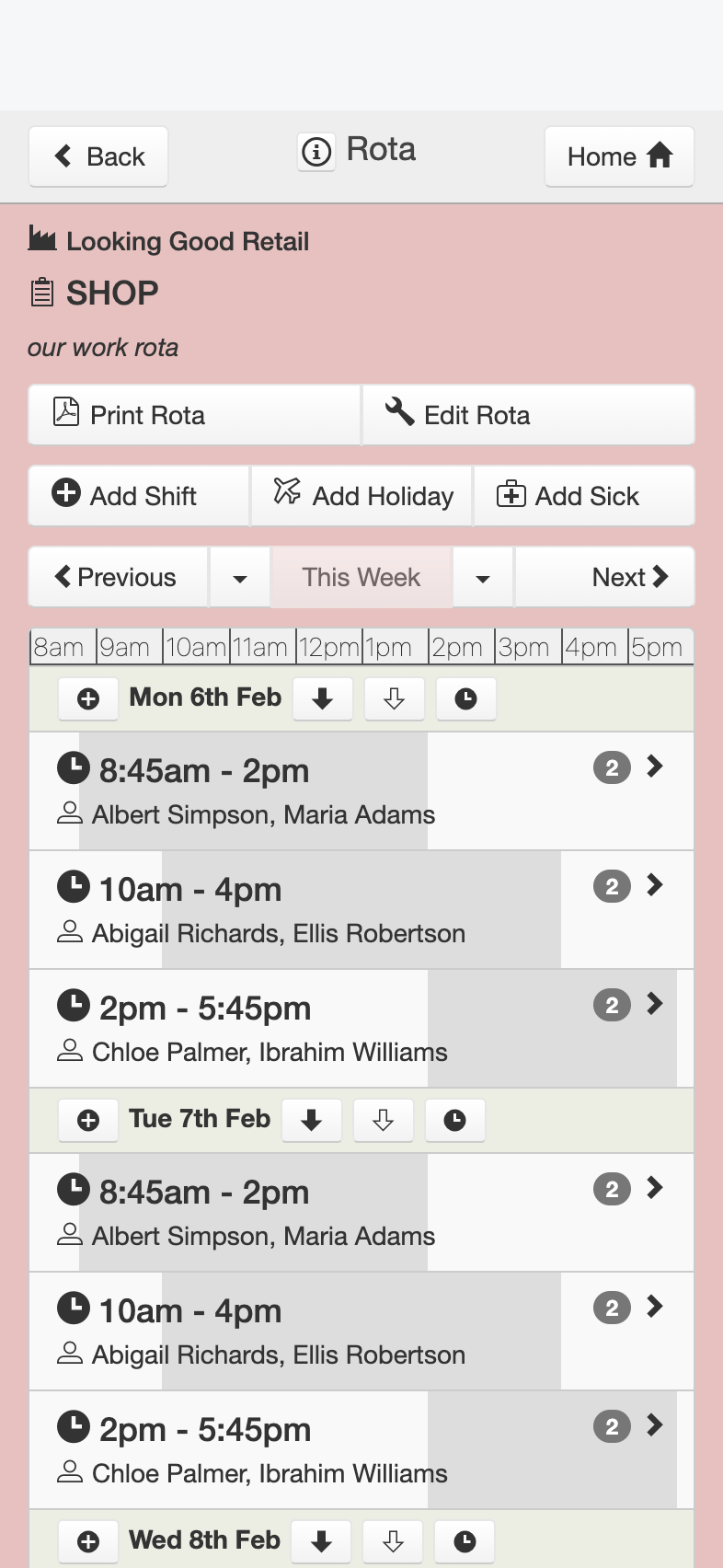Click the Print Rota button
The image size is (723, 1568).
[x=194, y=416]
